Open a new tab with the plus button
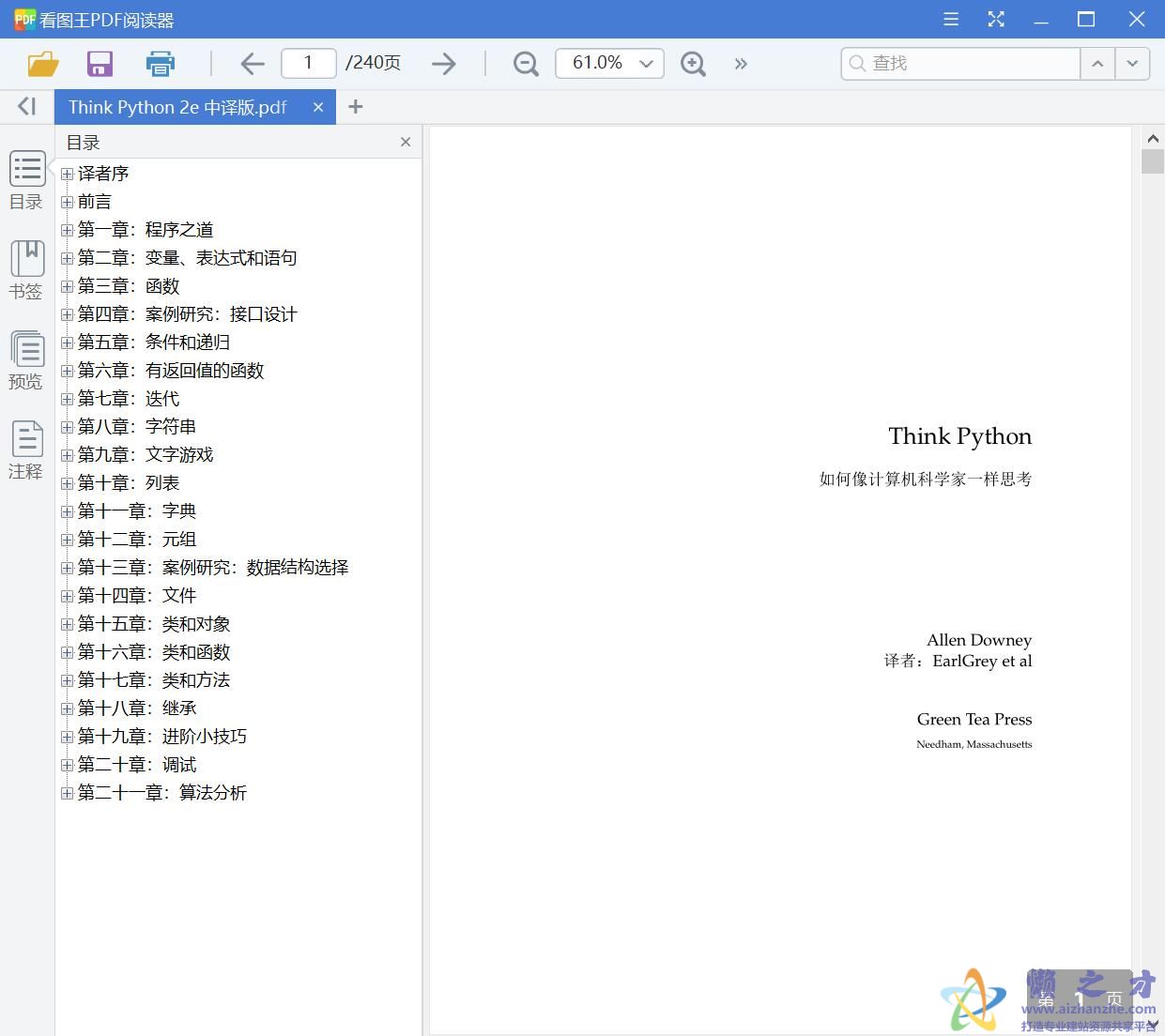 coord(355,107)
